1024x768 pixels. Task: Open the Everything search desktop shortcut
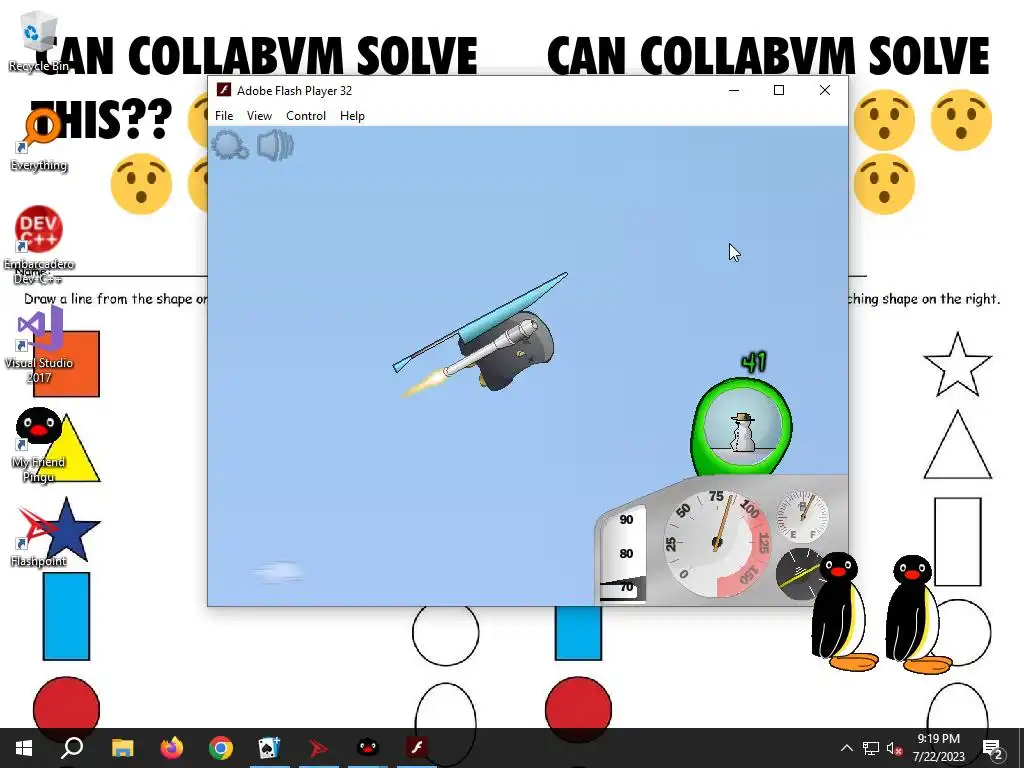39,140
